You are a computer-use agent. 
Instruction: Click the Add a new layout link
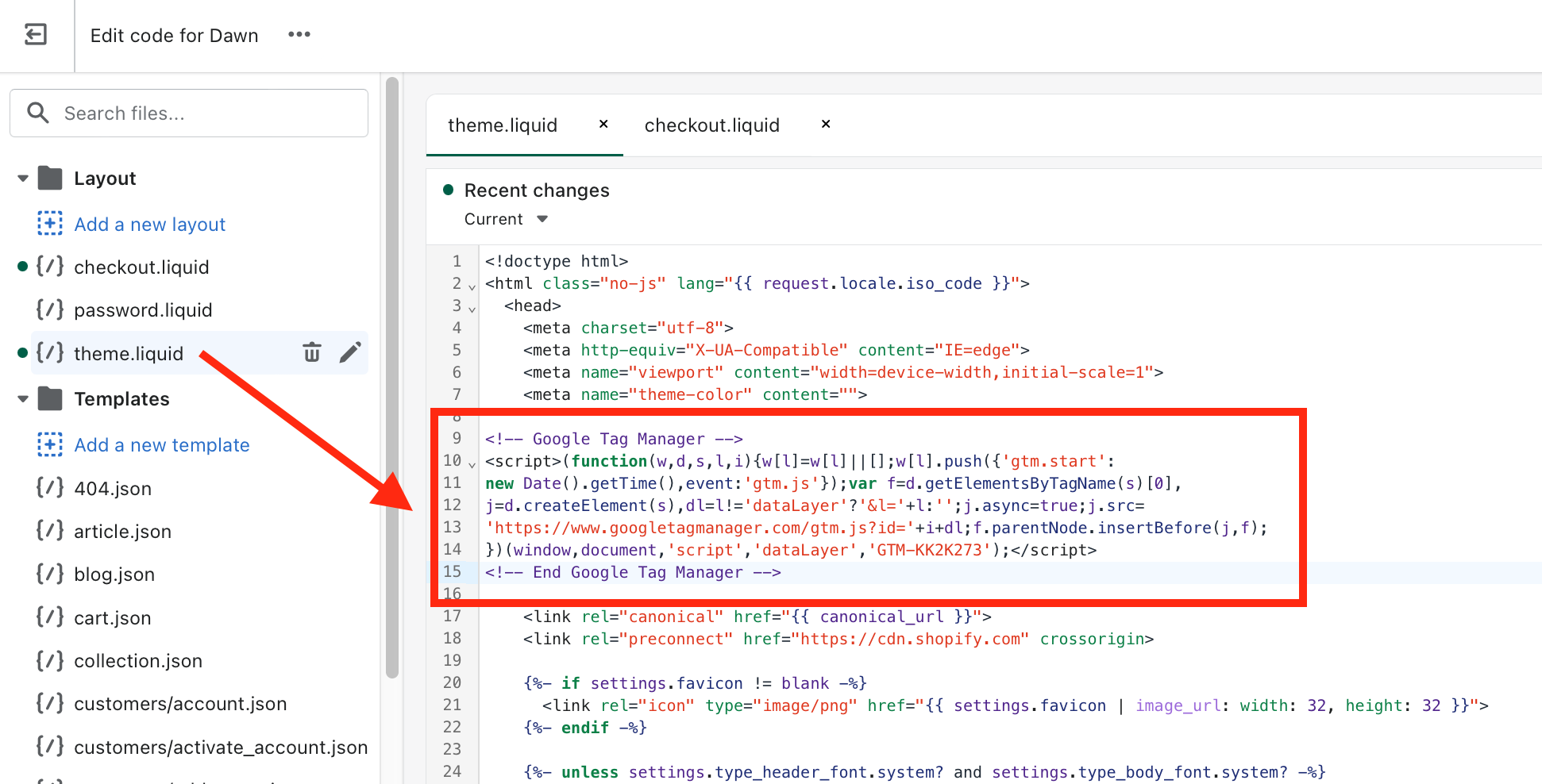(x=150, y=225)
